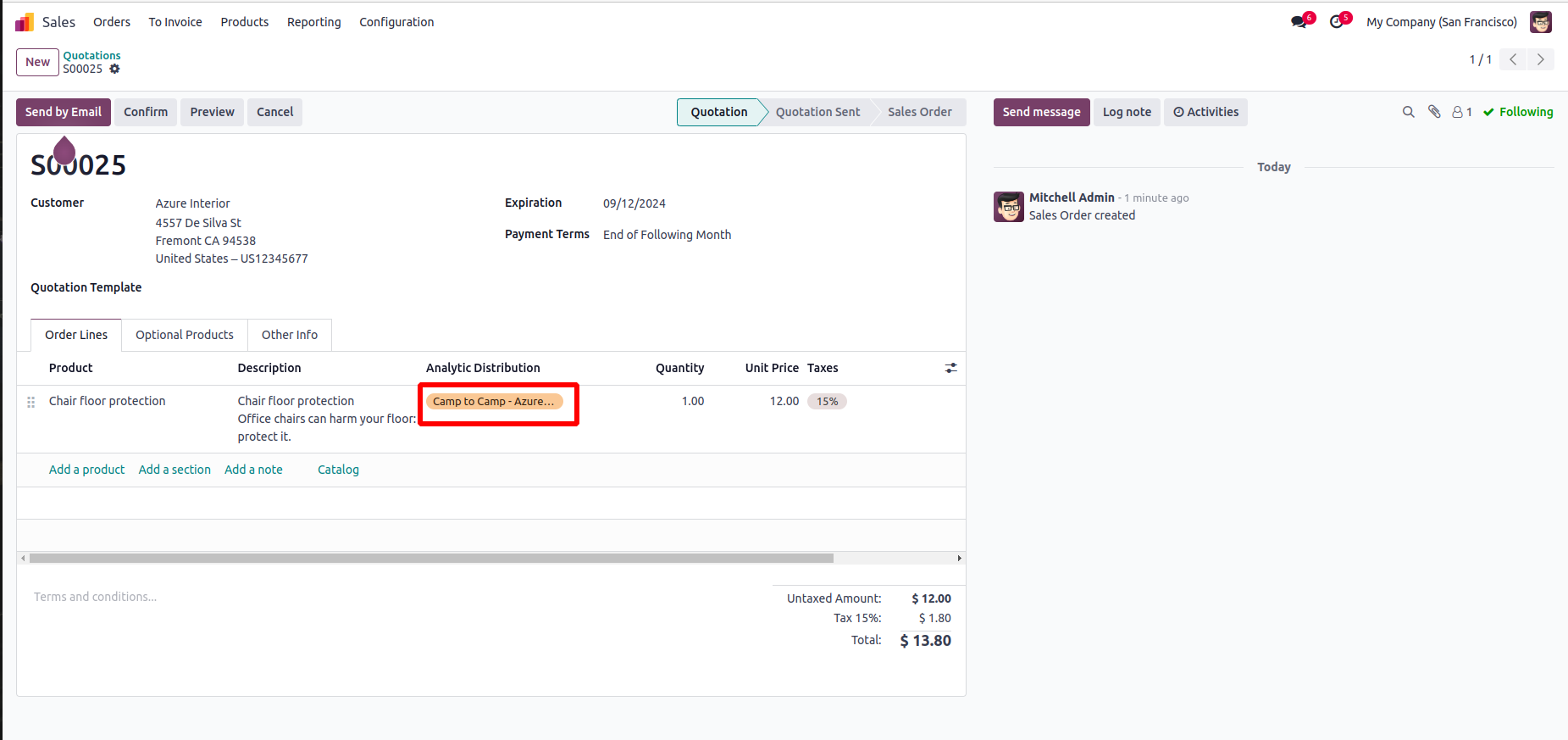This screenshot has width=1568, height=740.
Task: Show followers list icon
Action: click(1462, 112)
